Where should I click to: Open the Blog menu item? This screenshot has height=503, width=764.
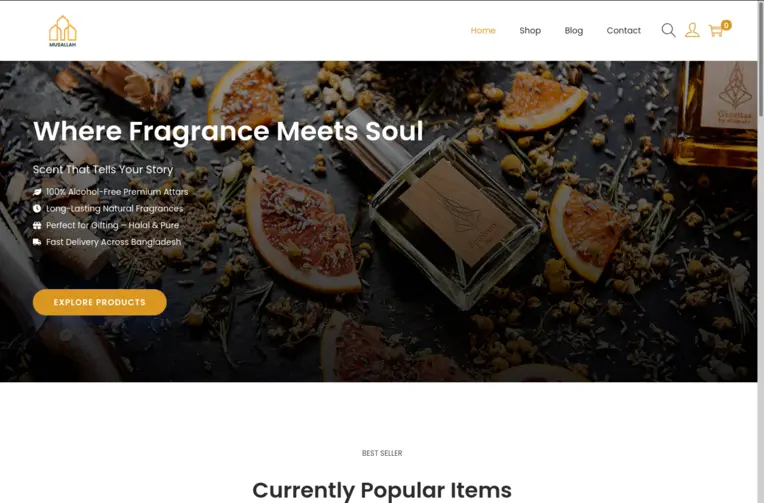click(573, 30)
